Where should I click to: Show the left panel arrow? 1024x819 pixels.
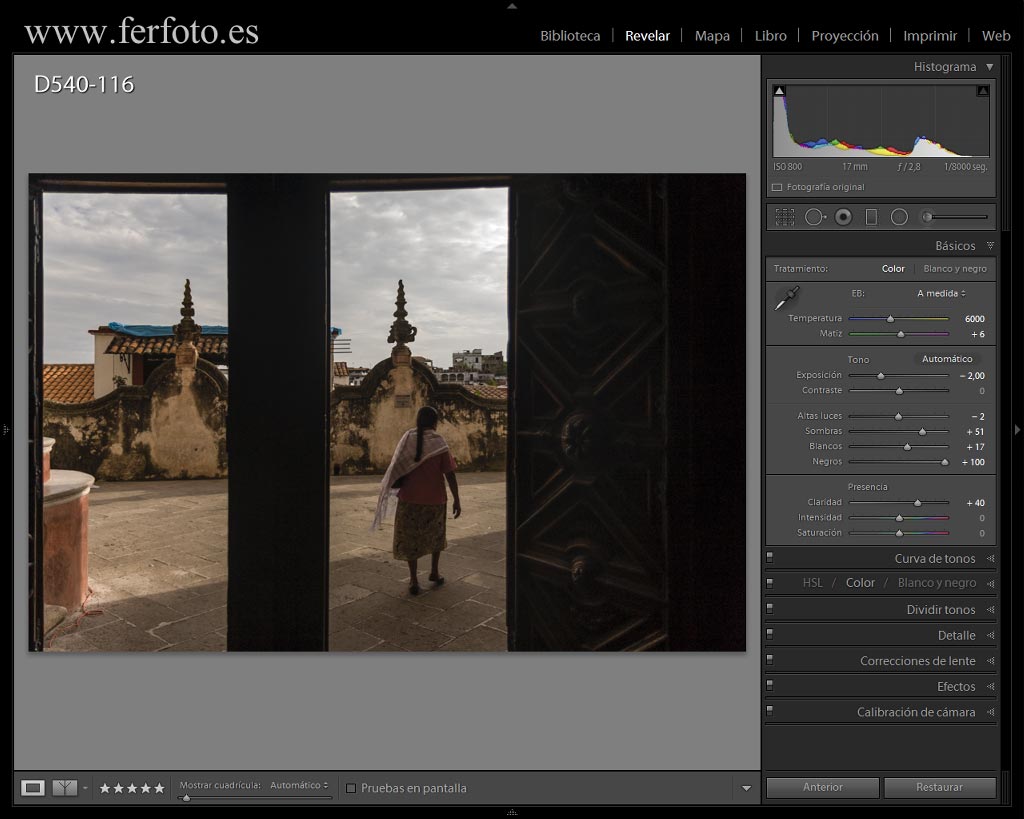click(5, 430)
